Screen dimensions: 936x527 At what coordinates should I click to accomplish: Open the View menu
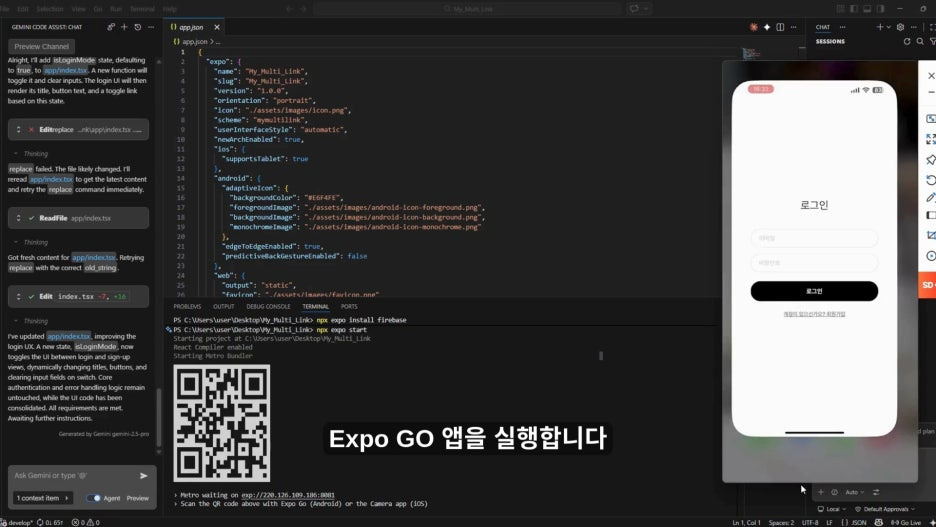pyautogui.click(x=78, y=9)
